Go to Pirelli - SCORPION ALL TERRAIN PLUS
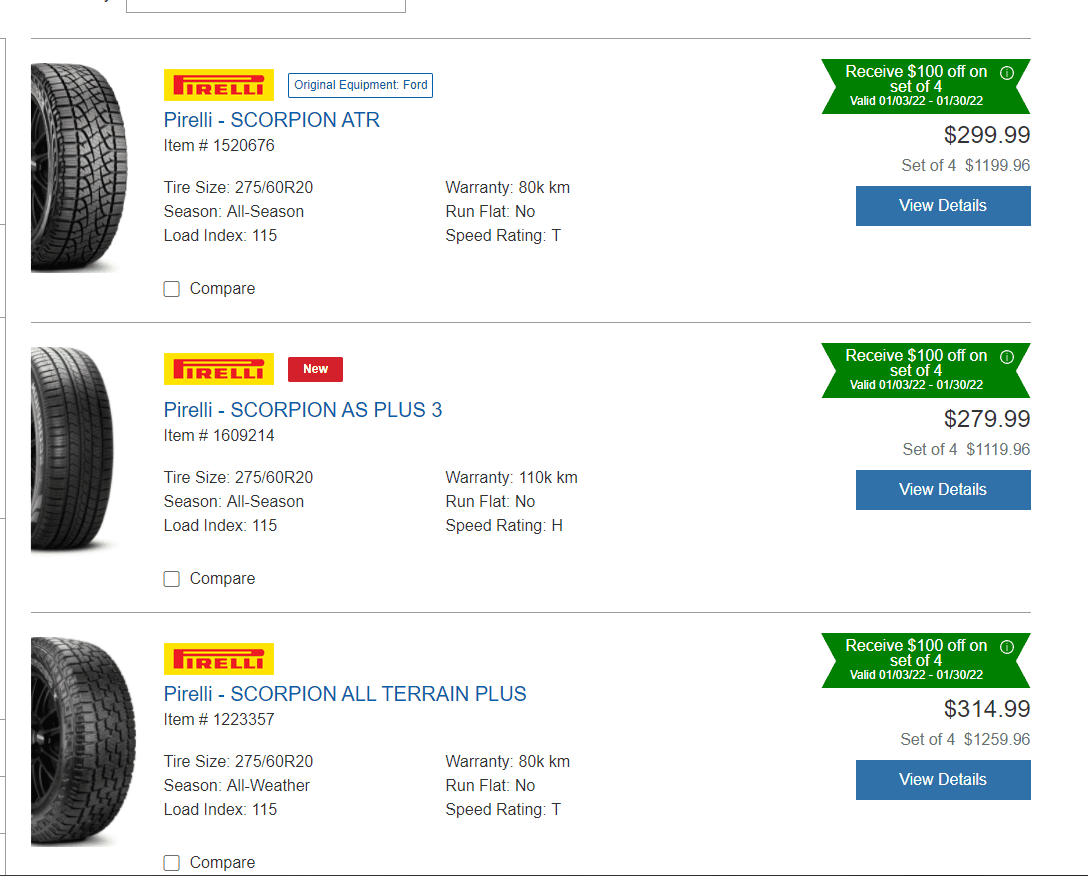Viewport: 1088px width, 876px height. pos(345,694)
